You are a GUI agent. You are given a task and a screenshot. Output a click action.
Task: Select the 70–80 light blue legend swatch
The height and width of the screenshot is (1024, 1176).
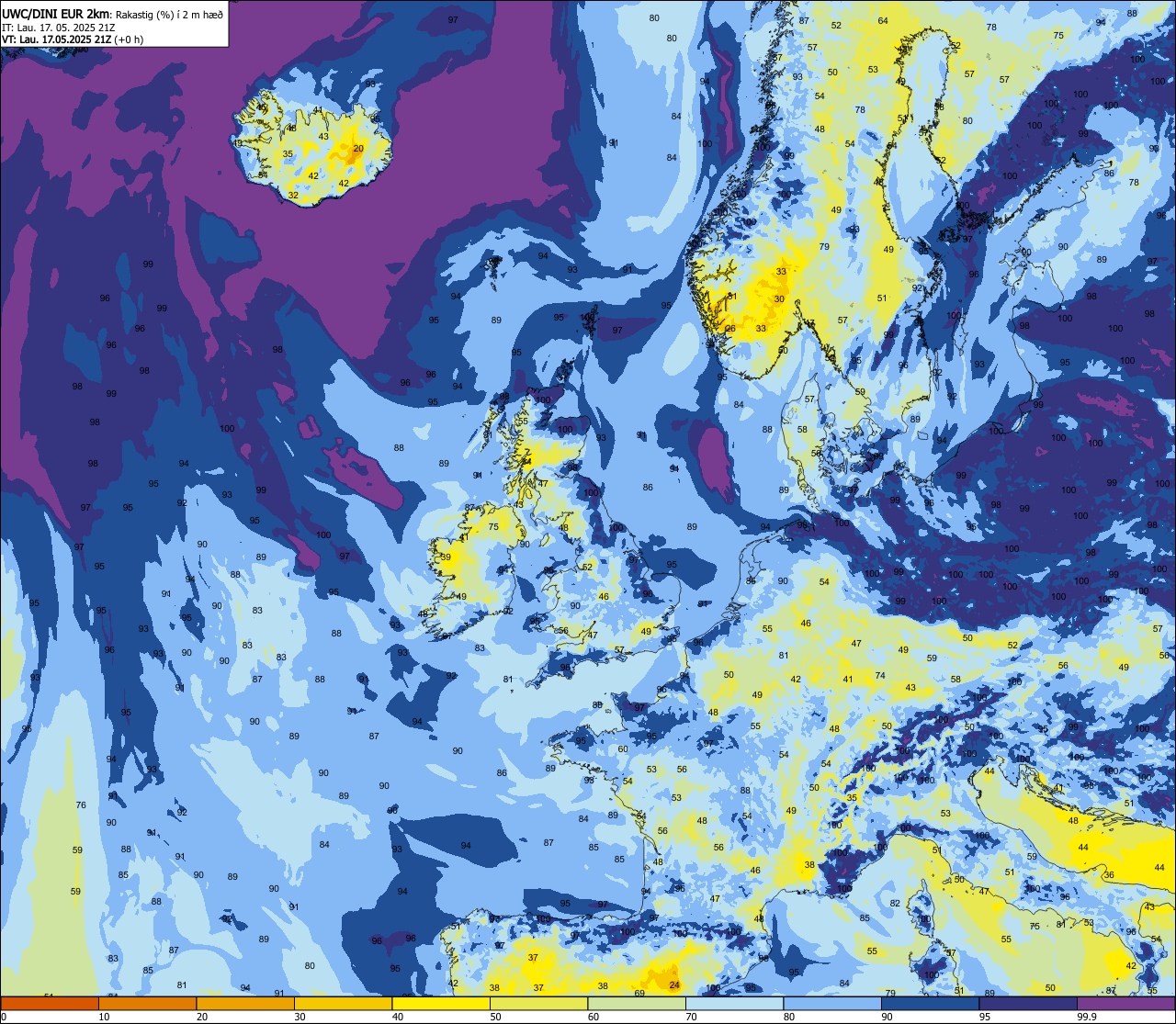tap(734, 1004)
